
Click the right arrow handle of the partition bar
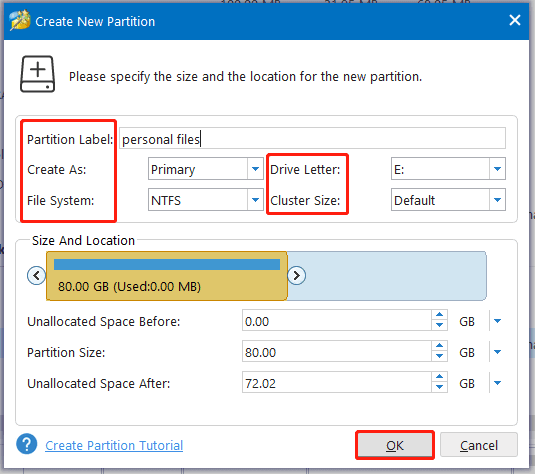(x=297, y=275)
